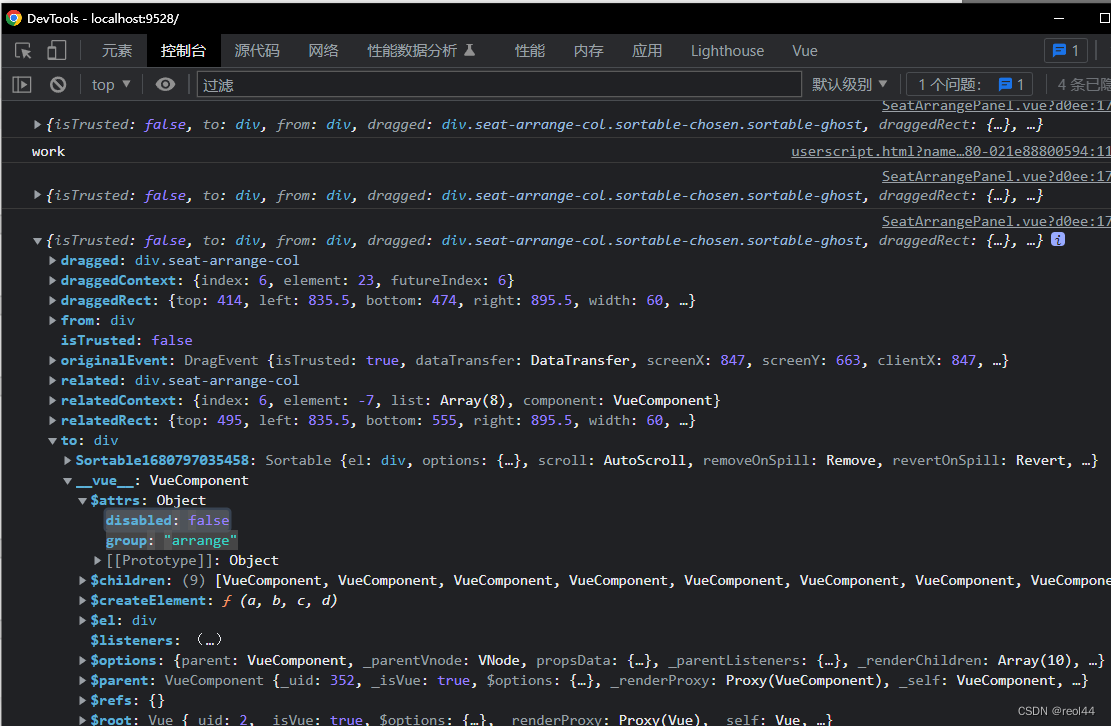Switch to the Vue tab
Screen dimensions: 1111x726
tap(805, 51)
